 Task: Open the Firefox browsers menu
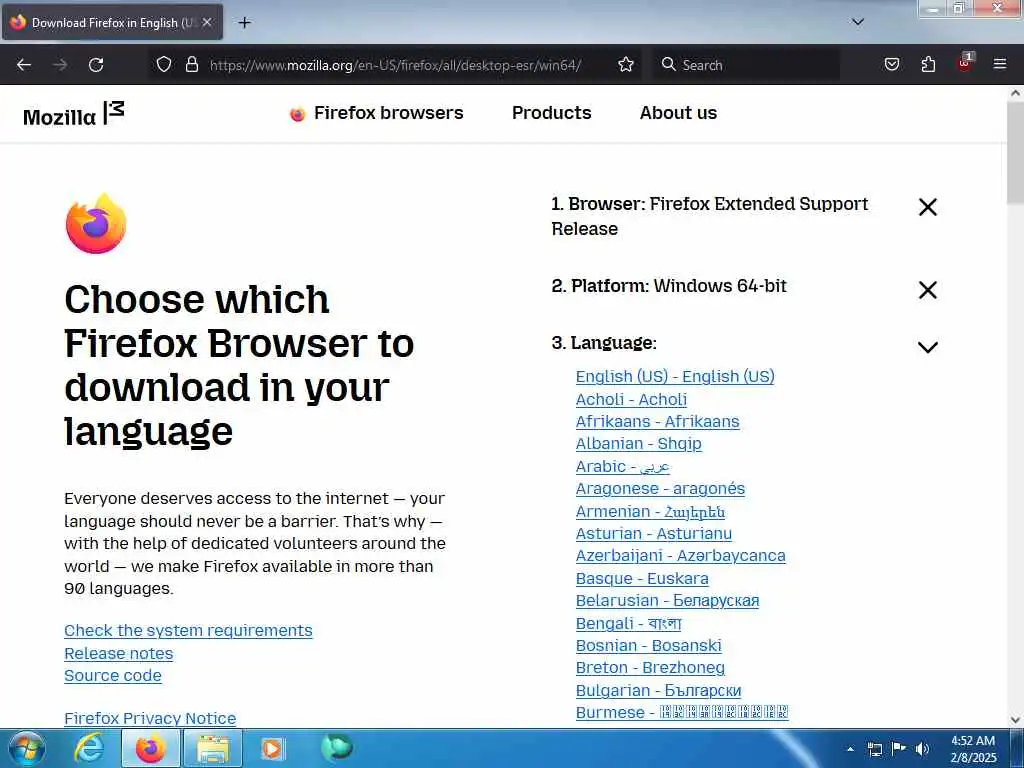377,113
